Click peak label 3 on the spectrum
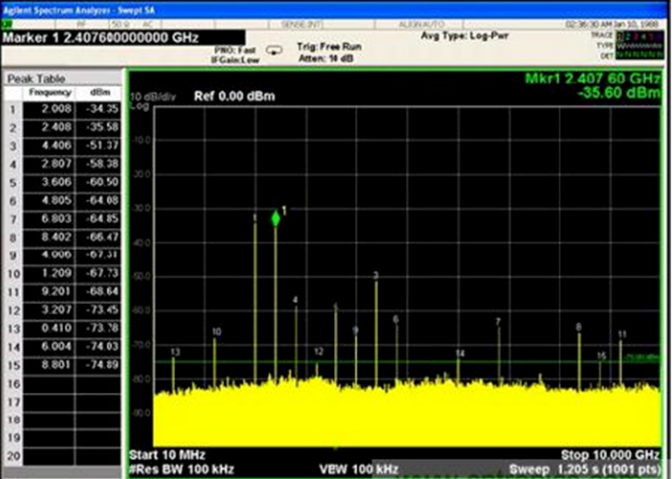The width and height of the screenshot is (672, 479). [376, 275]
